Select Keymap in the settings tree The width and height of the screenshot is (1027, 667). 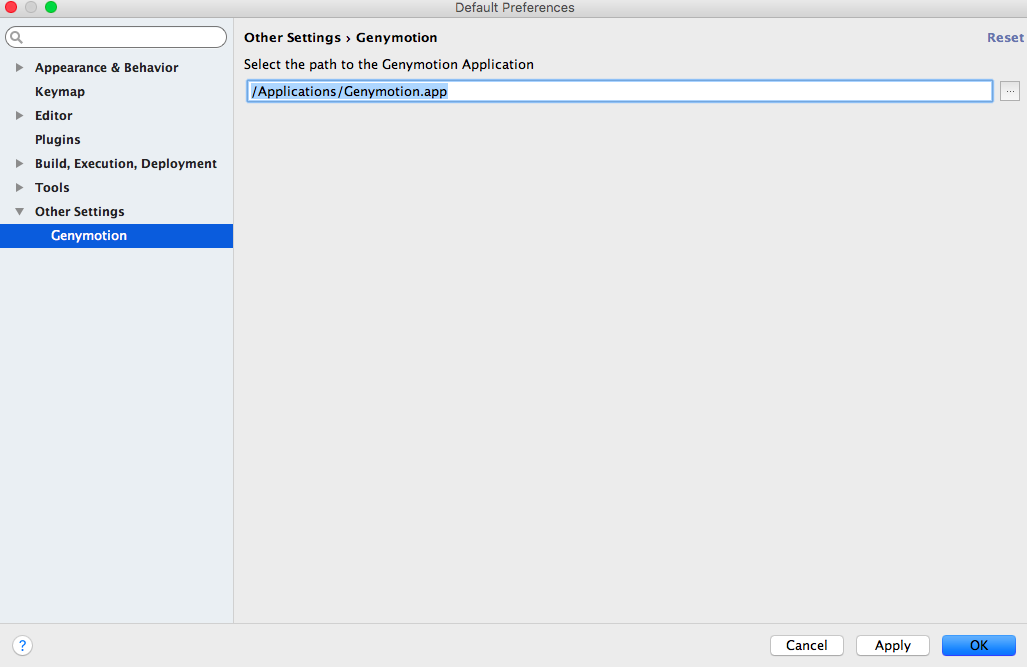[x=60, y=92]
